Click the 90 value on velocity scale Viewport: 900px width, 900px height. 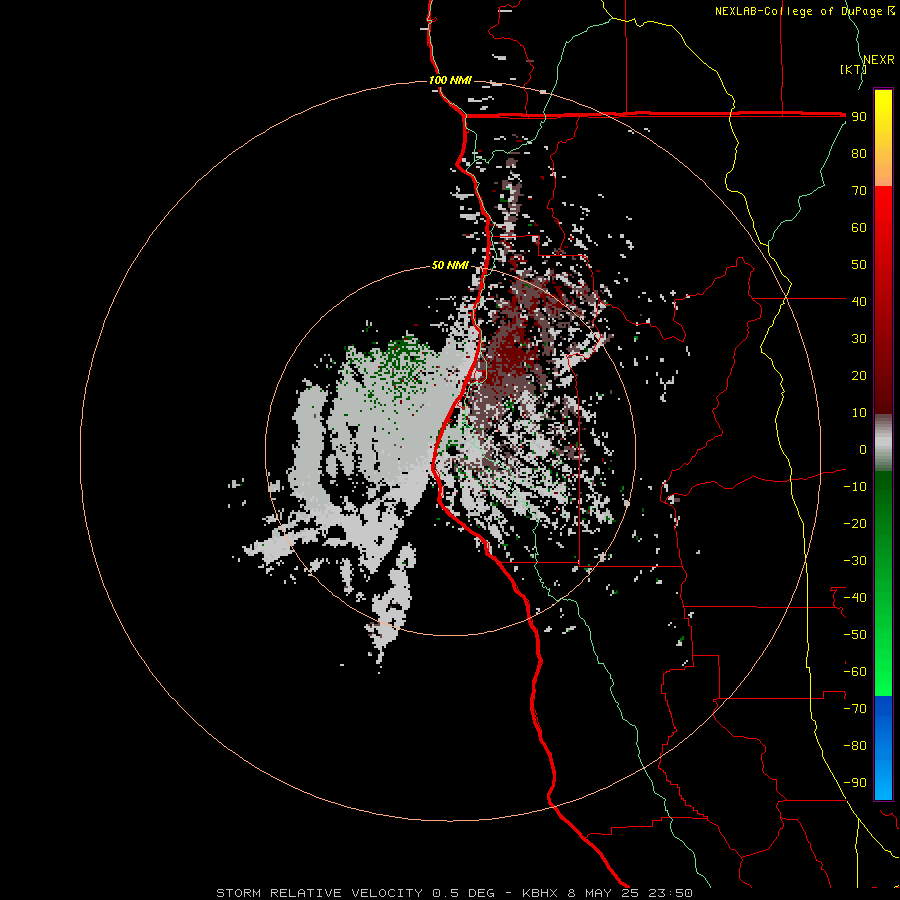click(x=859, y=117)
